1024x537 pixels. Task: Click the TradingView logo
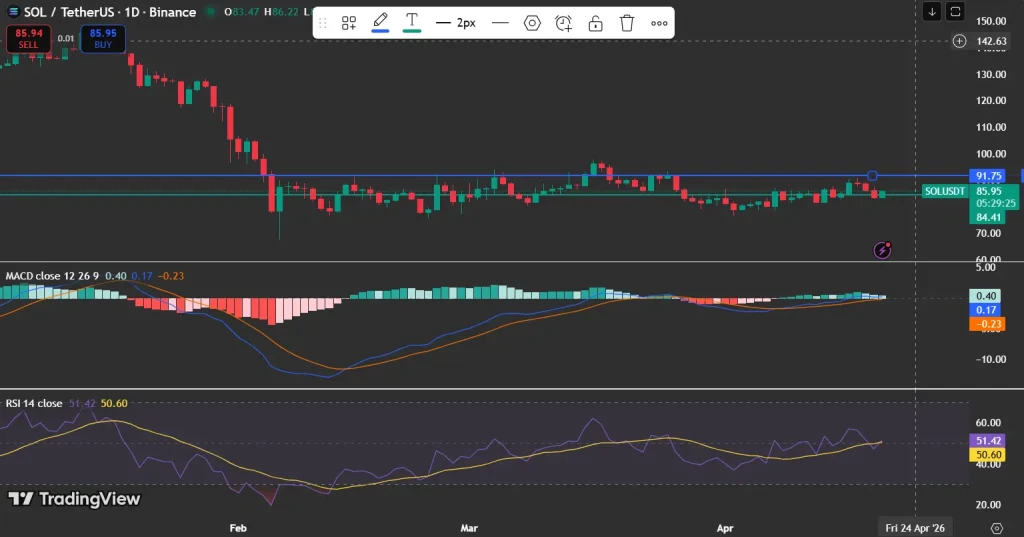74,499
